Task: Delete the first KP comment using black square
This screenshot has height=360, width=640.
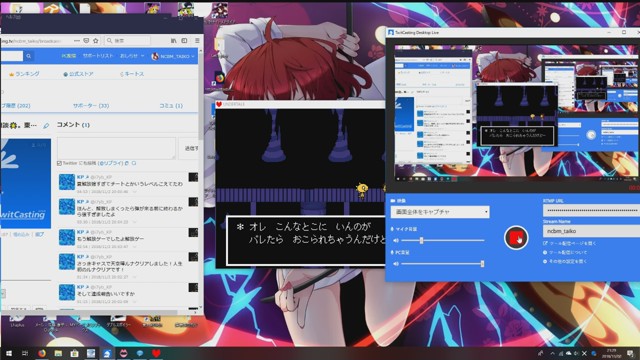Action: pyautogui.click(x=193, y=177)
